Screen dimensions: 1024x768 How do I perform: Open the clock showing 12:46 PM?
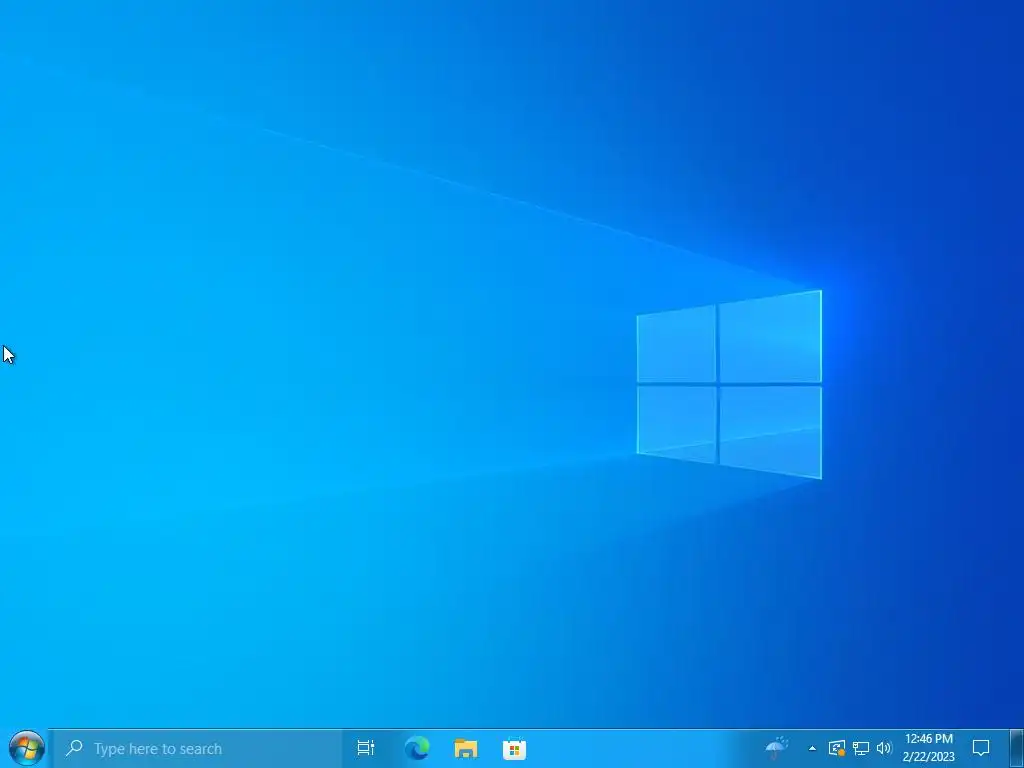pyautogui.click(x=929, y=748)
